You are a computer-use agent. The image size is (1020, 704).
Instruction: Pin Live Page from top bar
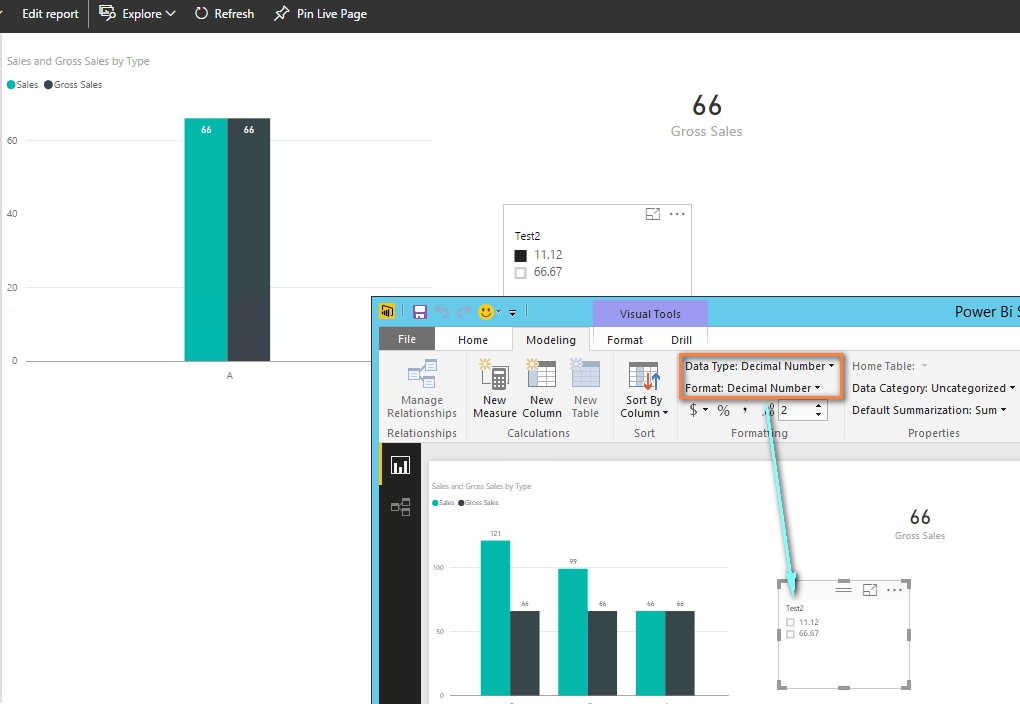click(320, 14)
